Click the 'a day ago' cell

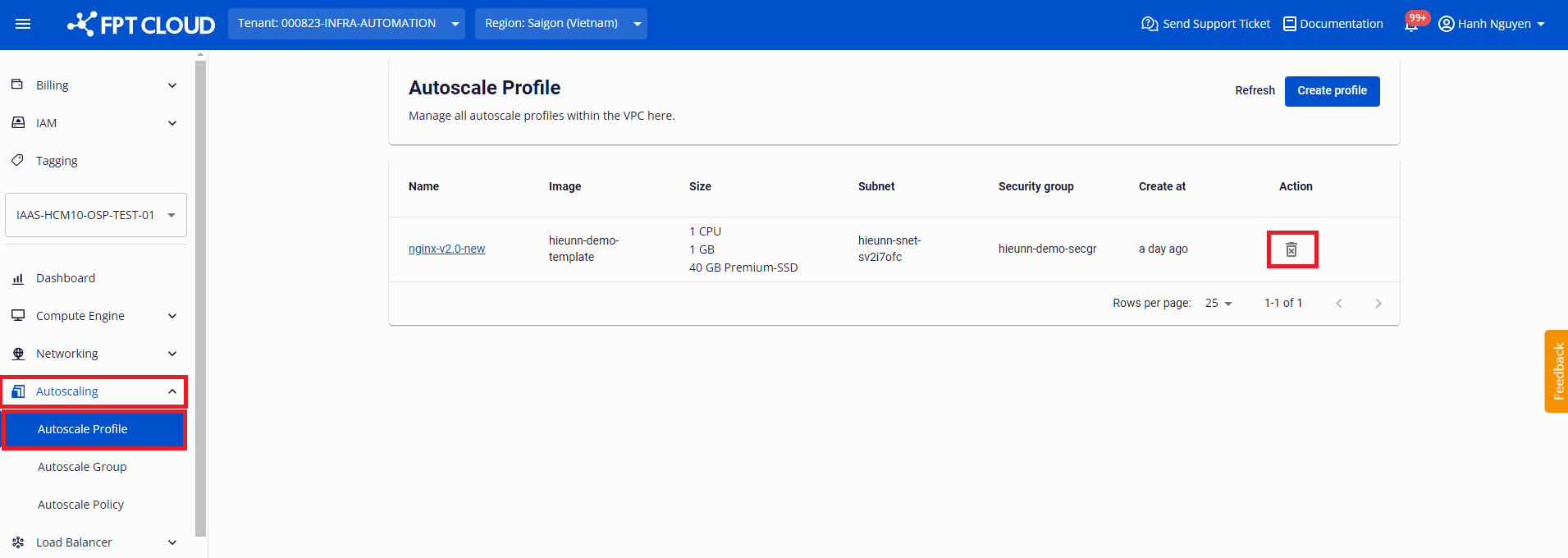(x=1163, y=249)
